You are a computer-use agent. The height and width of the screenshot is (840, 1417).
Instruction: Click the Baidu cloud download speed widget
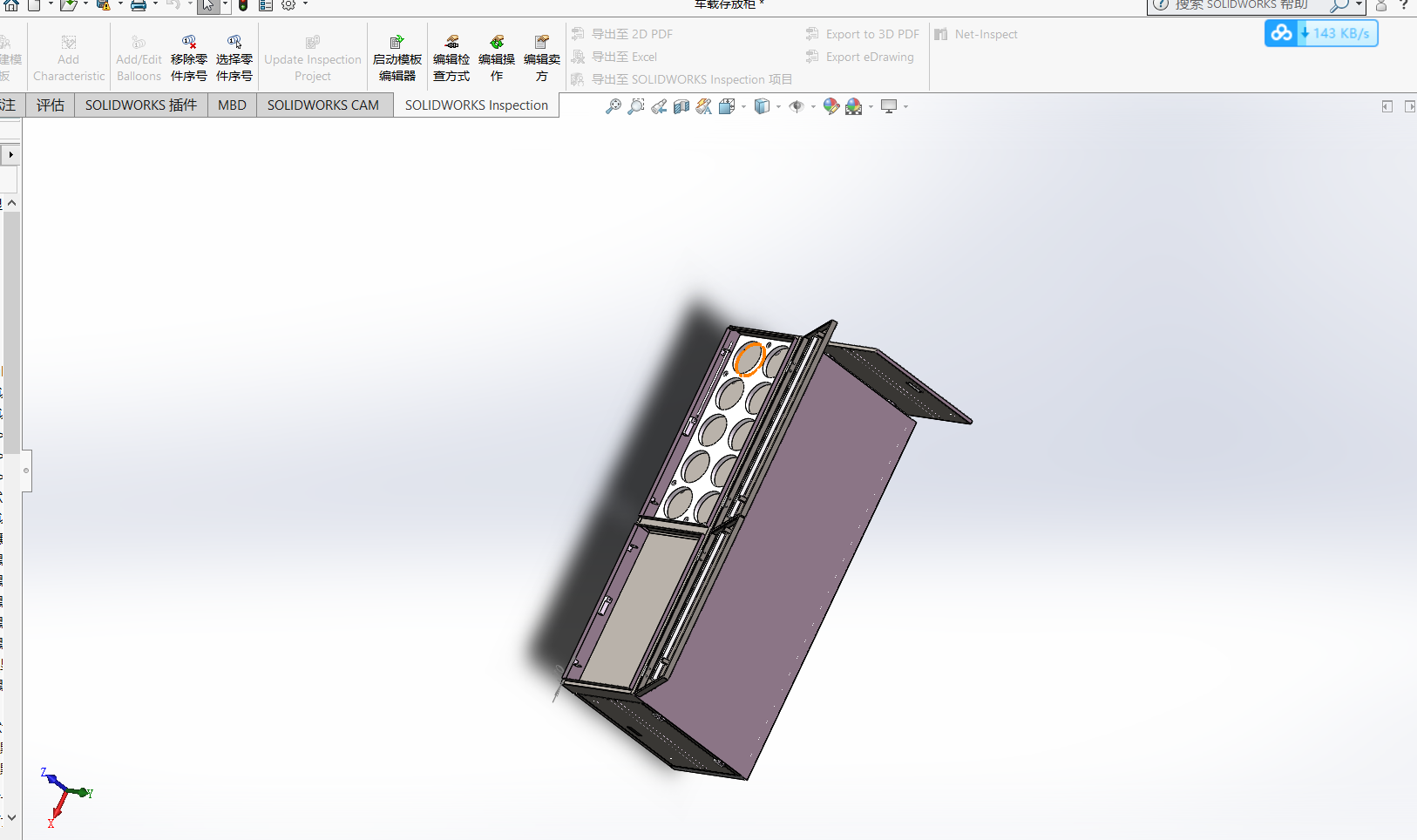1321,33
